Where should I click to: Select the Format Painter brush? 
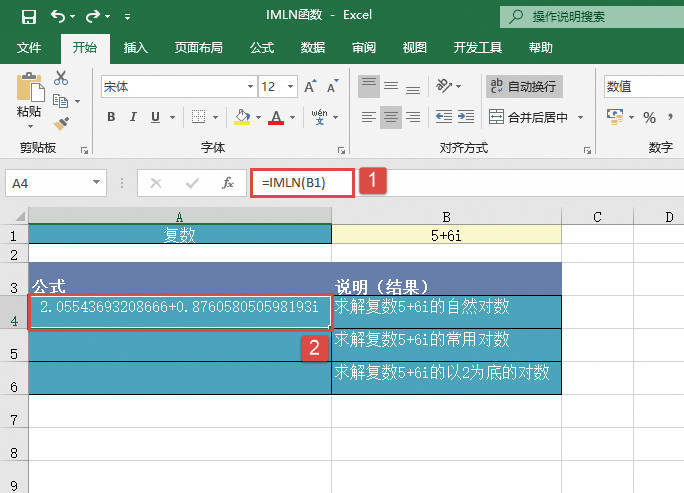coord(61,123)
